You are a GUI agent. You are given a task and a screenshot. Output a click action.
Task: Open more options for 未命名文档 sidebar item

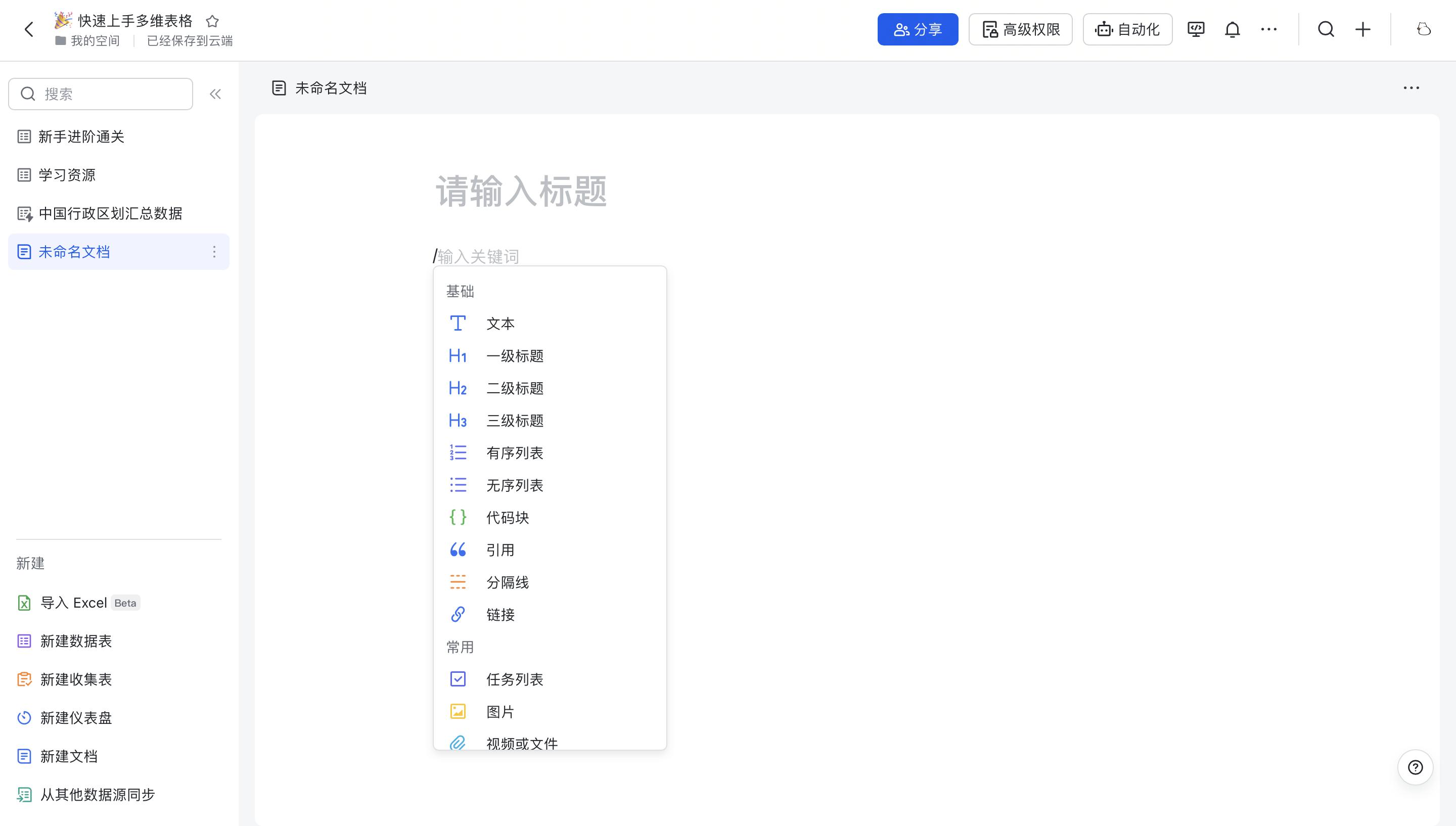pyautogui.click(x=214, y=252)
